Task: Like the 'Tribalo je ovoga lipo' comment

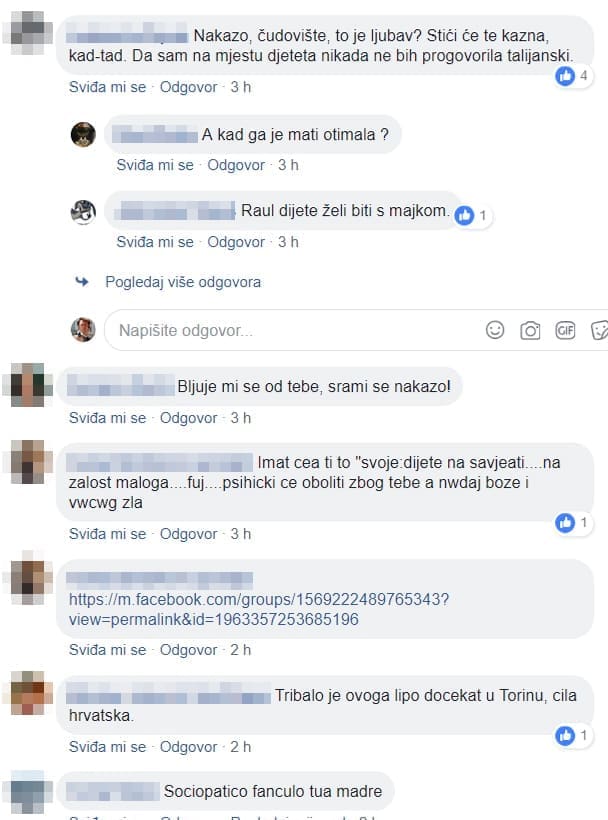Action: 107,747
